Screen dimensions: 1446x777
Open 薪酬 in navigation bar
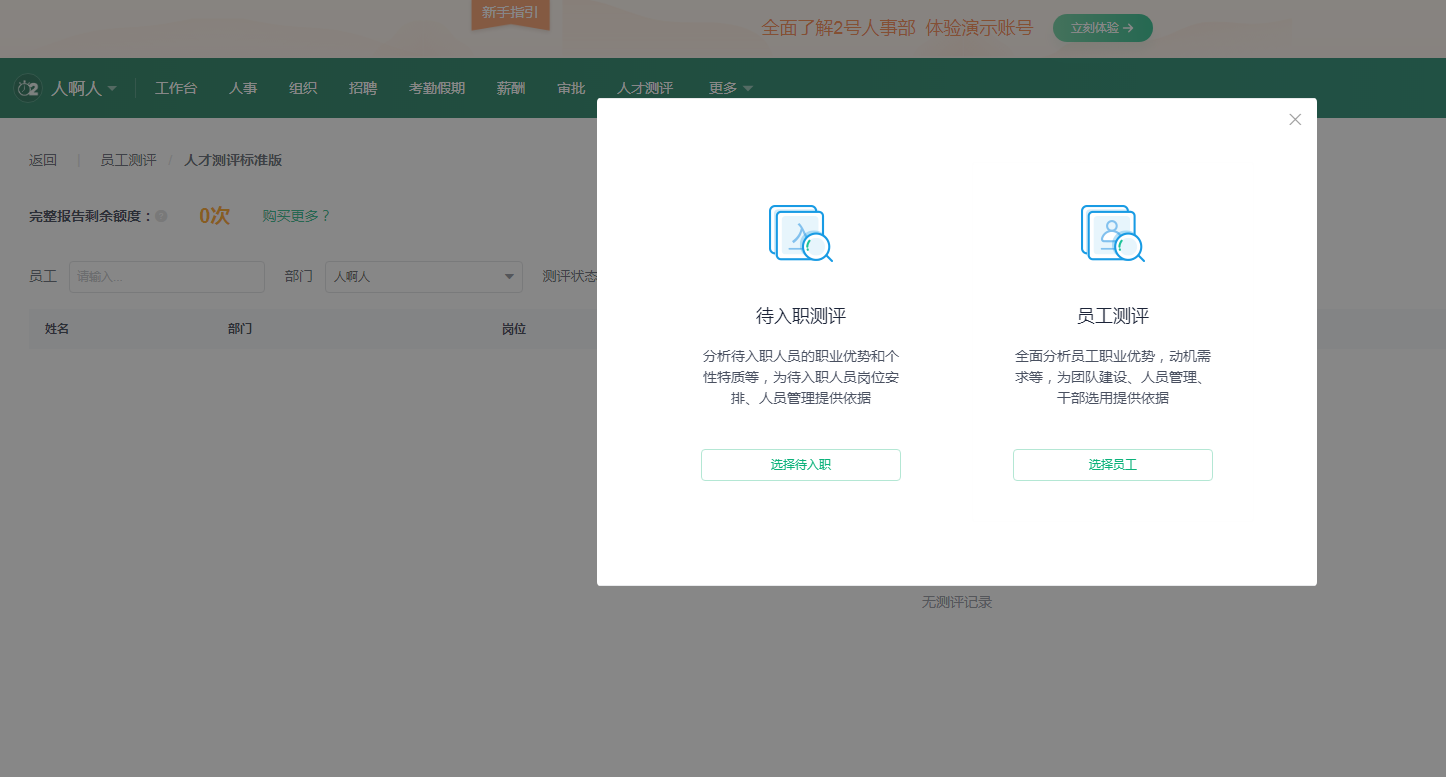(511, 88)
